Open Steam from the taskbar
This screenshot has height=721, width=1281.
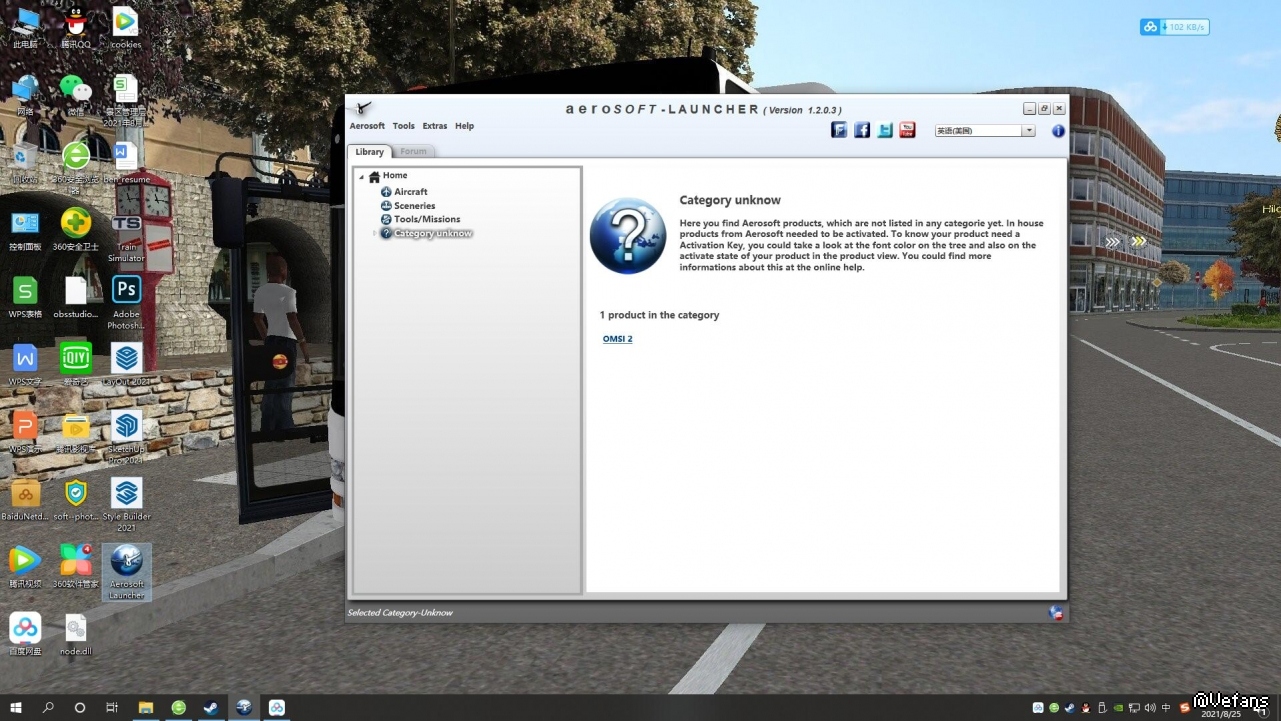211,708
